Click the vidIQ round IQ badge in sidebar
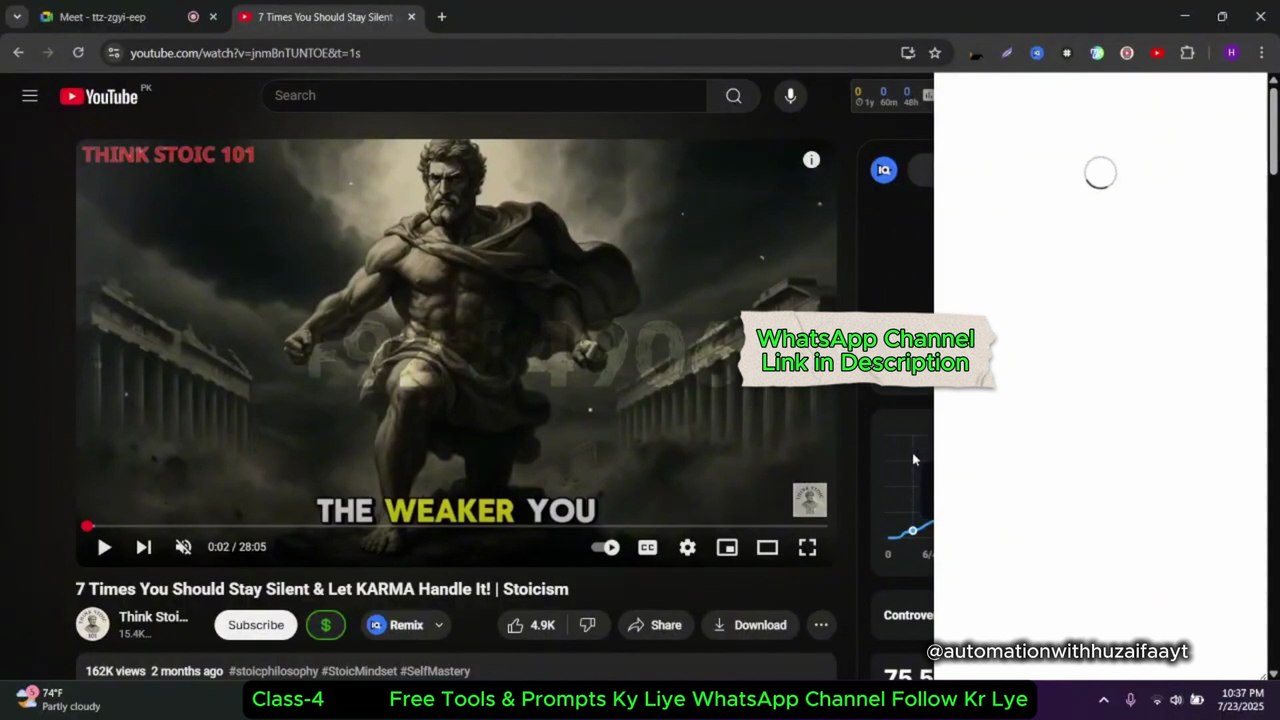Viewport: 1280px width, 720px height. 883,170
